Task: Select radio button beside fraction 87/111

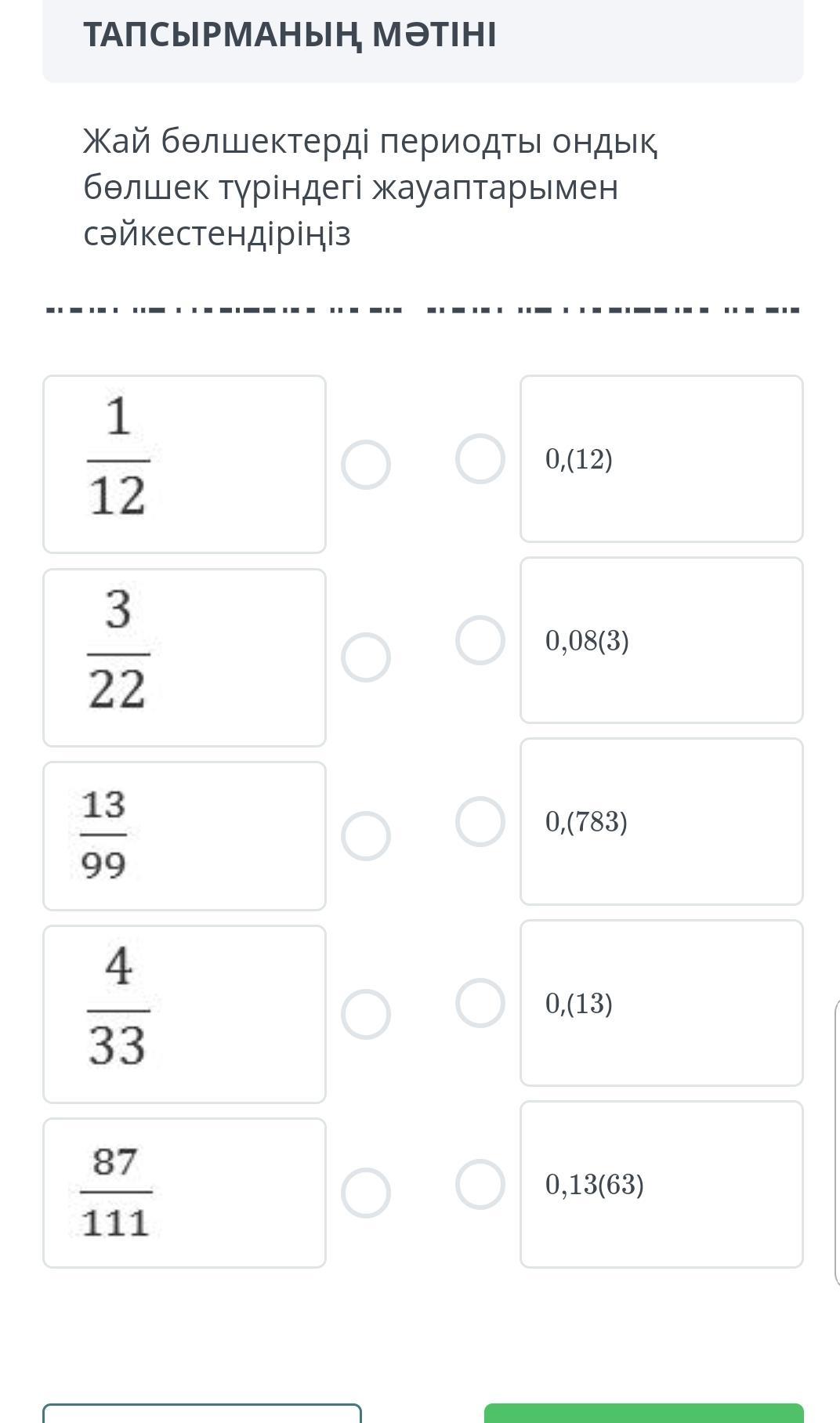Action: (366, 1193)
